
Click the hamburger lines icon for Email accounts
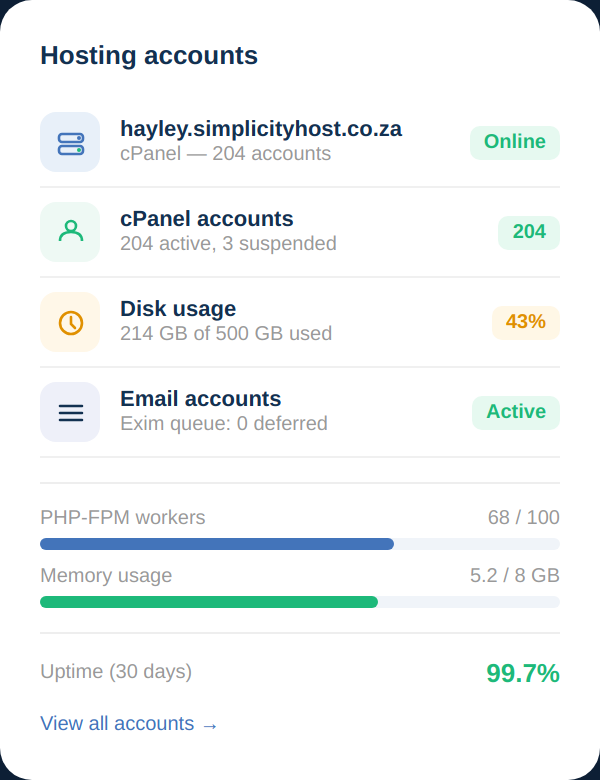point(70,412)
